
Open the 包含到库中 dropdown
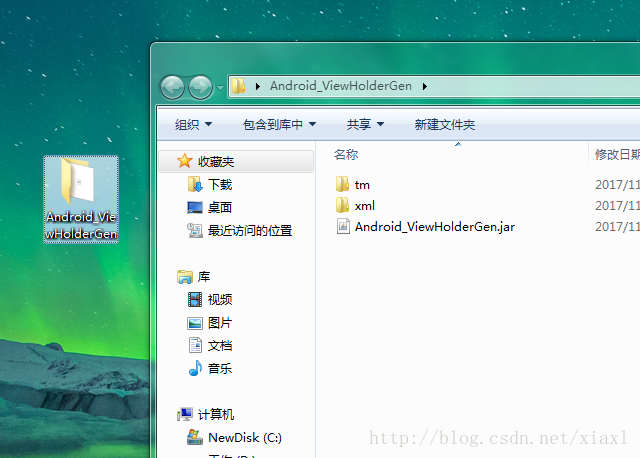279,124
